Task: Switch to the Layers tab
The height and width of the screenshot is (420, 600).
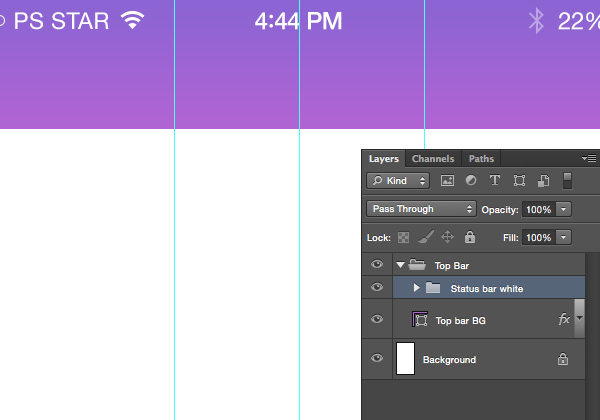Action: (x=383, y=159)
